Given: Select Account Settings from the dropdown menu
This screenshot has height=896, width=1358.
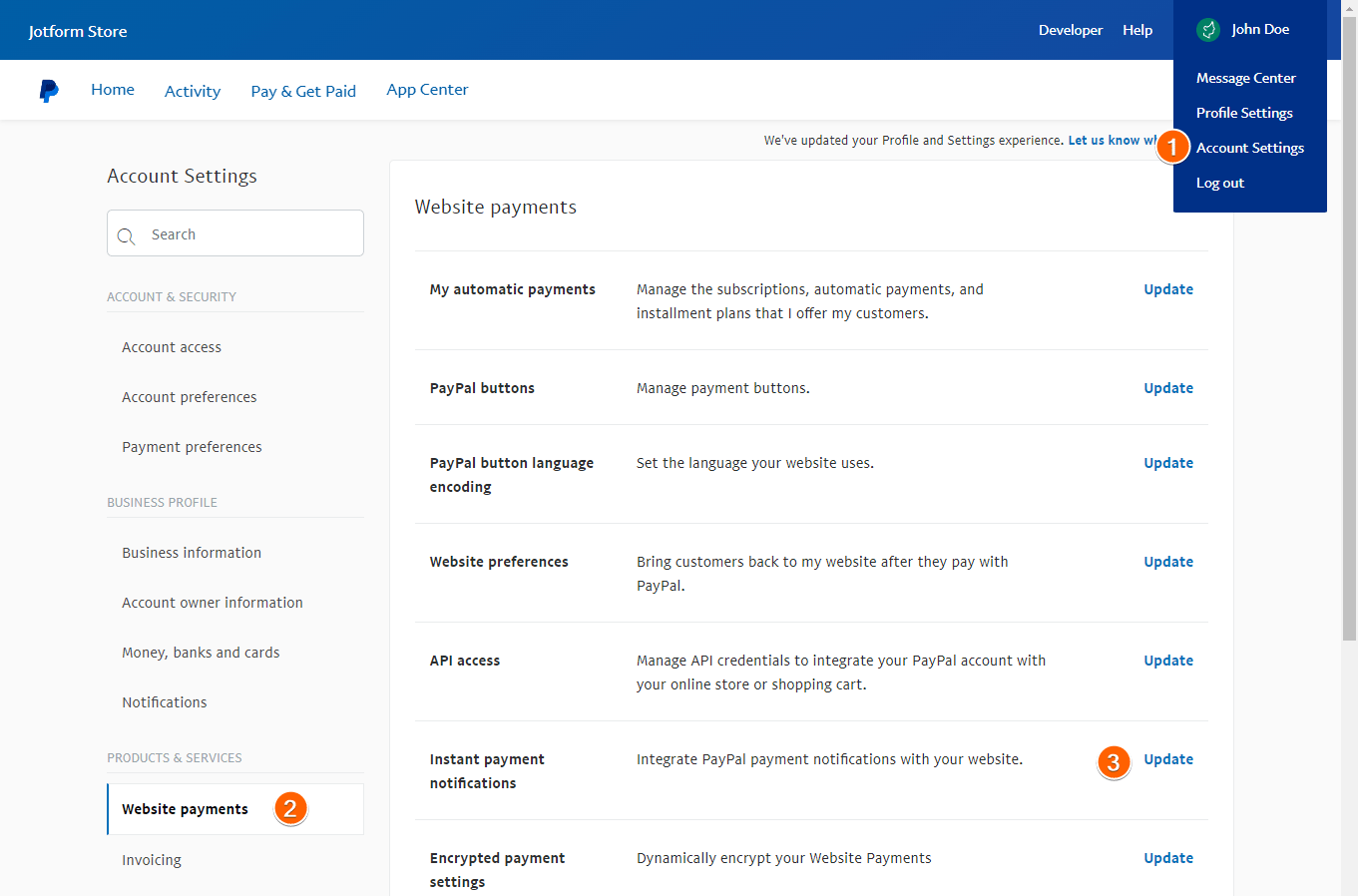Looking at the screenshot, I should click(x=1250, y=147).
